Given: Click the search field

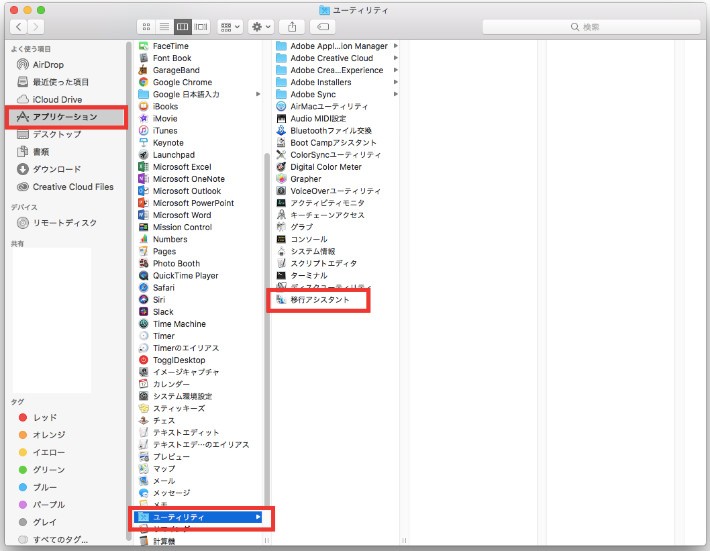Looking at the screenshot, I should tap(591, 27).
